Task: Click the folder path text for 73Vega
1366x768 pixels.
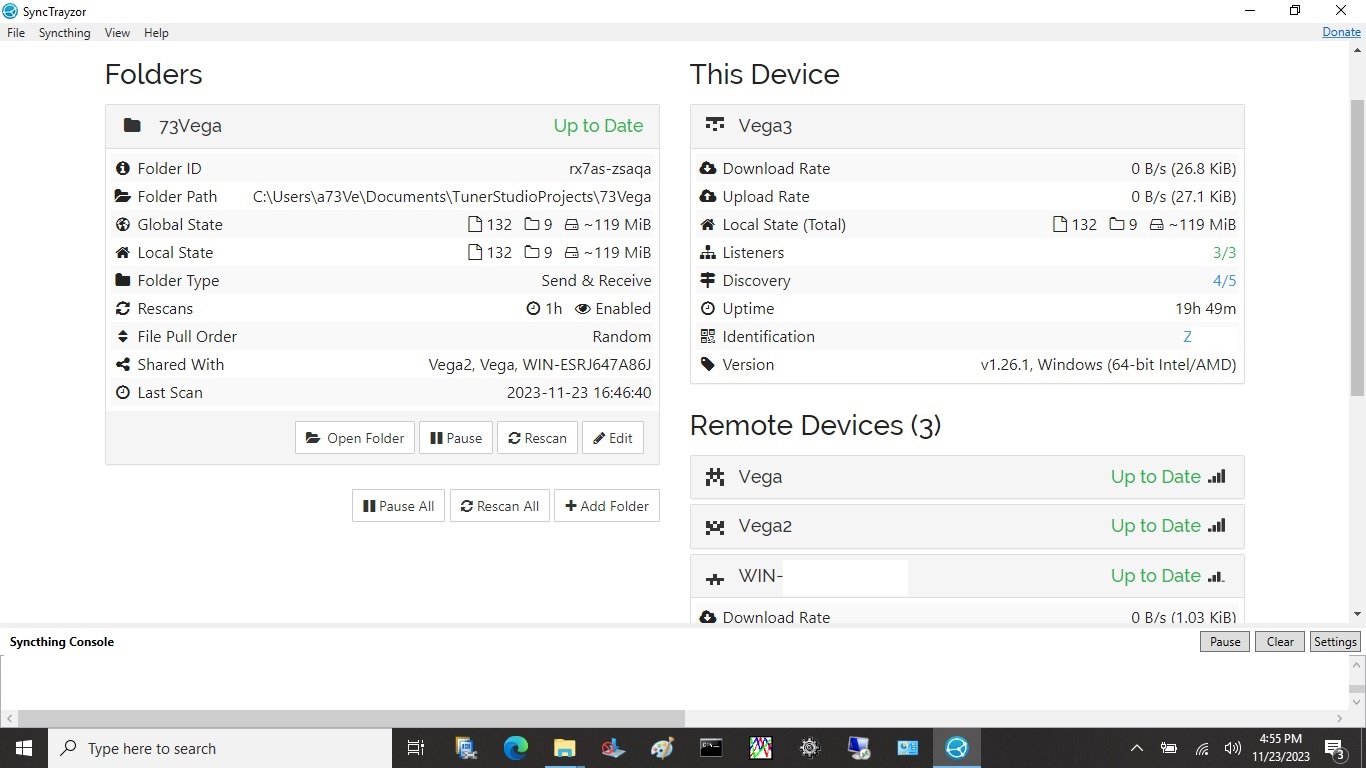Action: 452,197
